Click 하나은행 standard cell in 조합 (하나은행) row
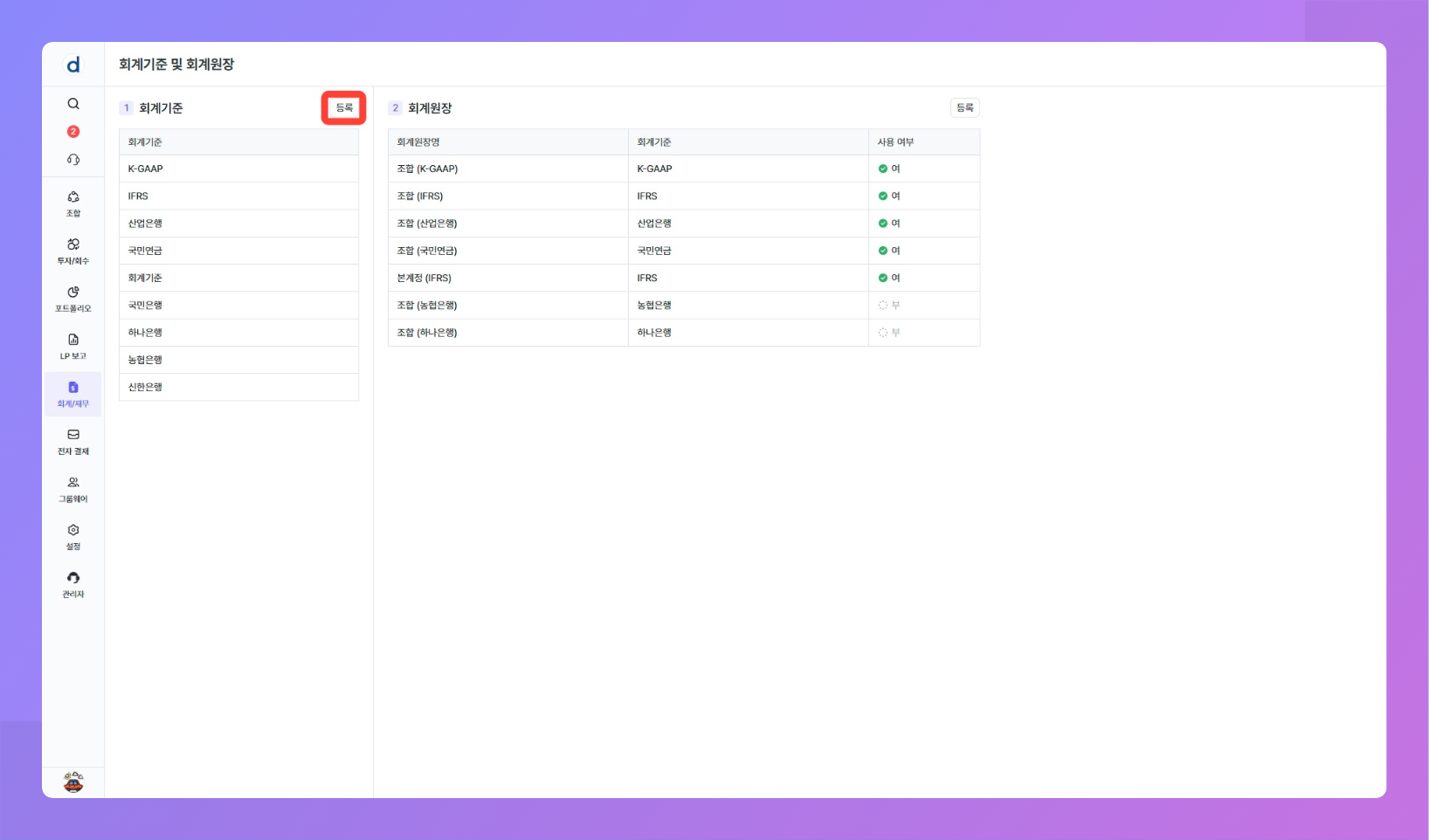This screenshot has width=1429, height=840. (749, 333)
